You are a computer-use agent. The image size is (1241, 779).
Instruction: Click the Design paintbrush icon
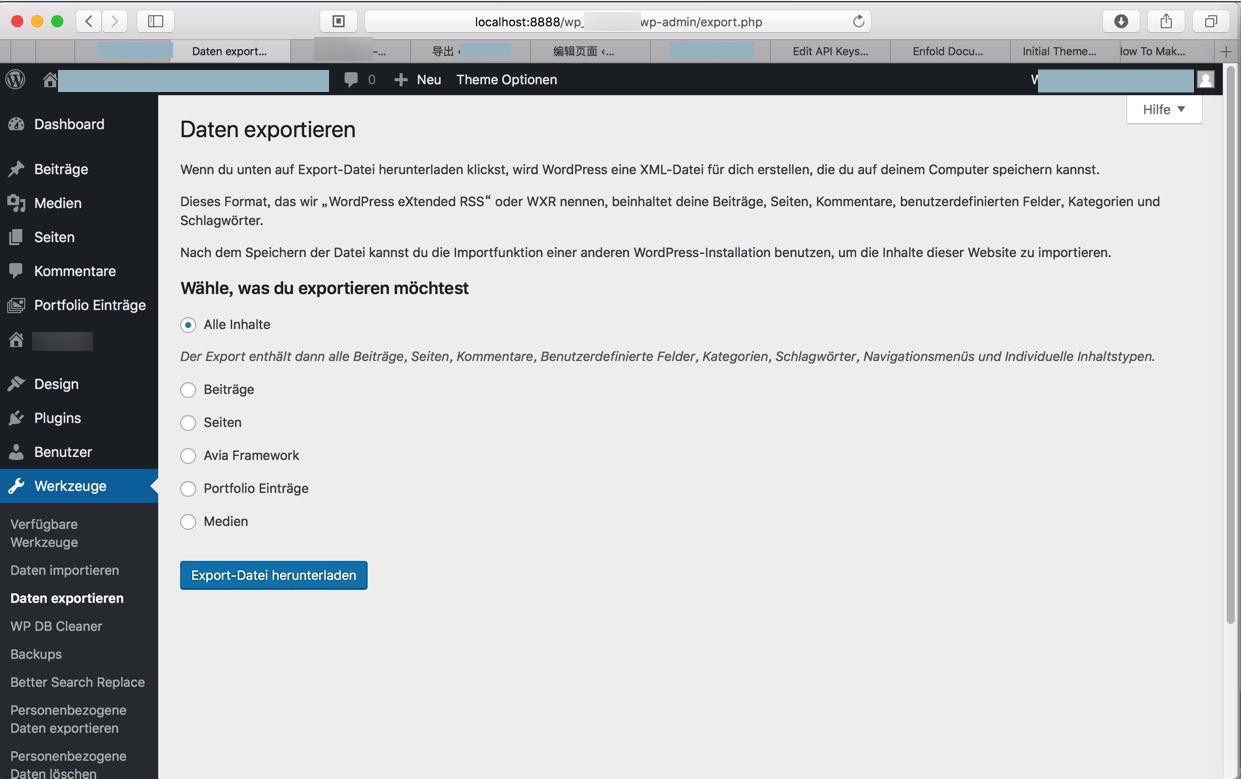pos(16,384)
